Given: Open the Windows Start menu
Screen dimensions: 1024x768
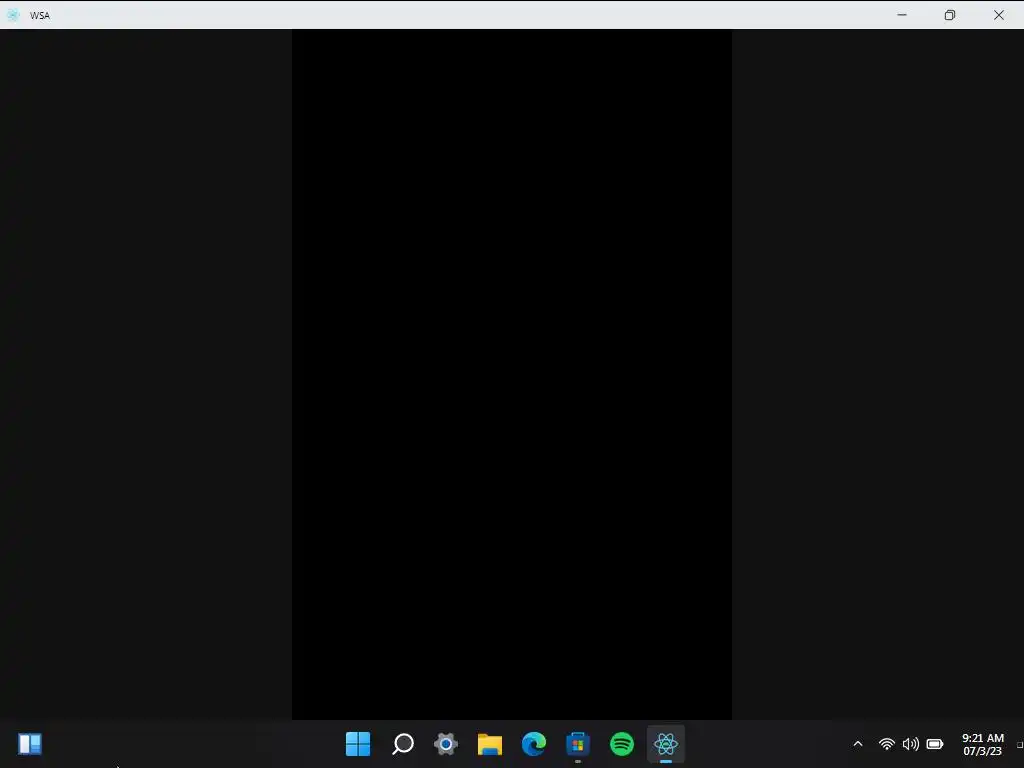Looking at the screenshot, I should (x=358, y=744).
